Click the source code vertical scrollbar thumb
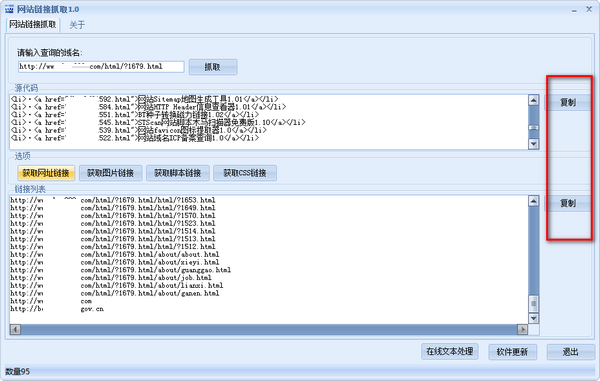Viewport: 600px width, 381px height. [x=533, y=127]
